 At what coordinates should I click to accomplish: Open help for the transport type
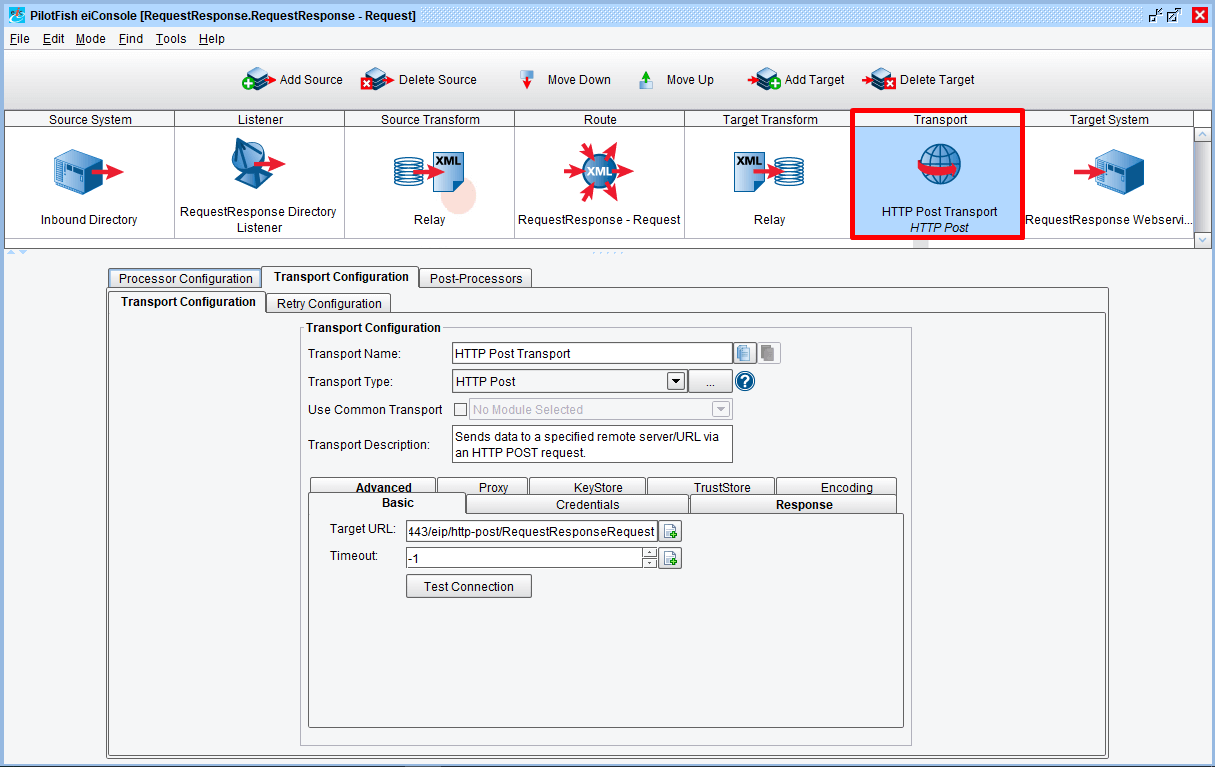(x=745, y=381)
